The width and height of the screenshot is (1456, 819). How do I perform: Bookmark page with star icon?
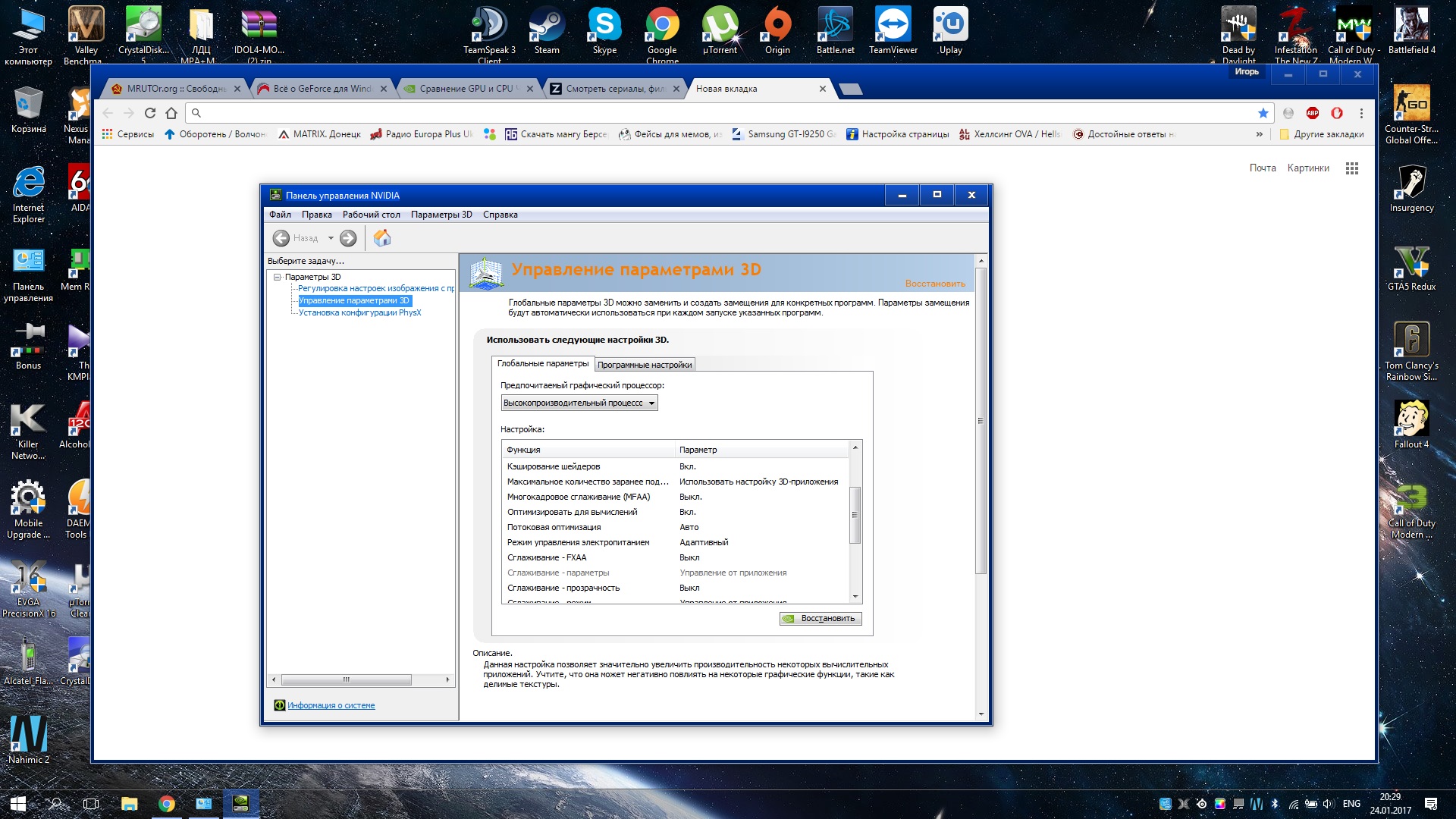(1263, 113)
